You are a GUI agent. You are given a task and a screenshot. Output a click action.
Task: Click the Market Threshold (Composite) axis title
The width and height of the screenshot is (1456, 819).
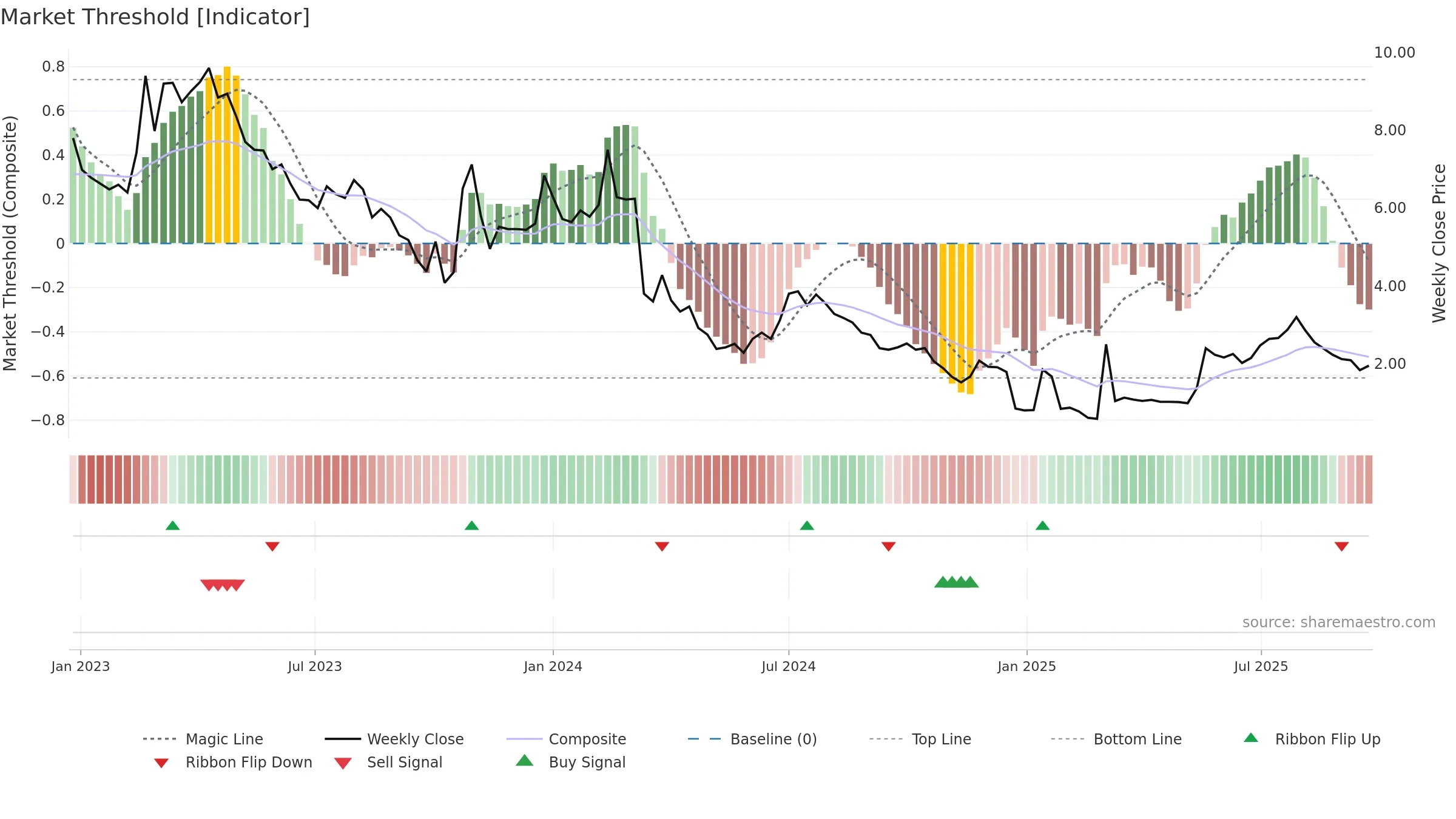coord(10,243)
